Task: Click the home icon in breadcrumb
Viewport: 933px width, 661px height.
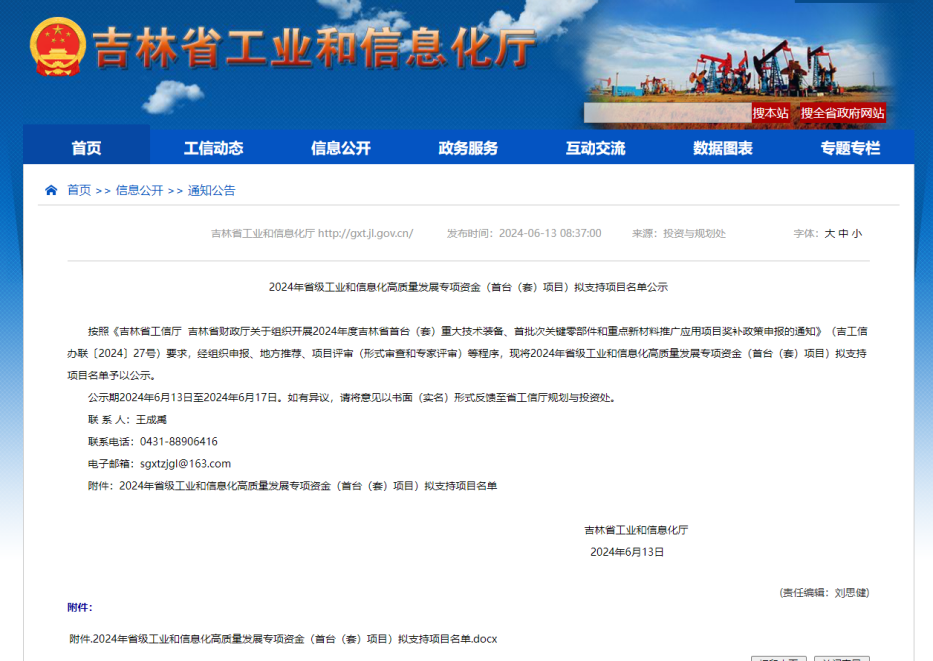Action: 51,190
